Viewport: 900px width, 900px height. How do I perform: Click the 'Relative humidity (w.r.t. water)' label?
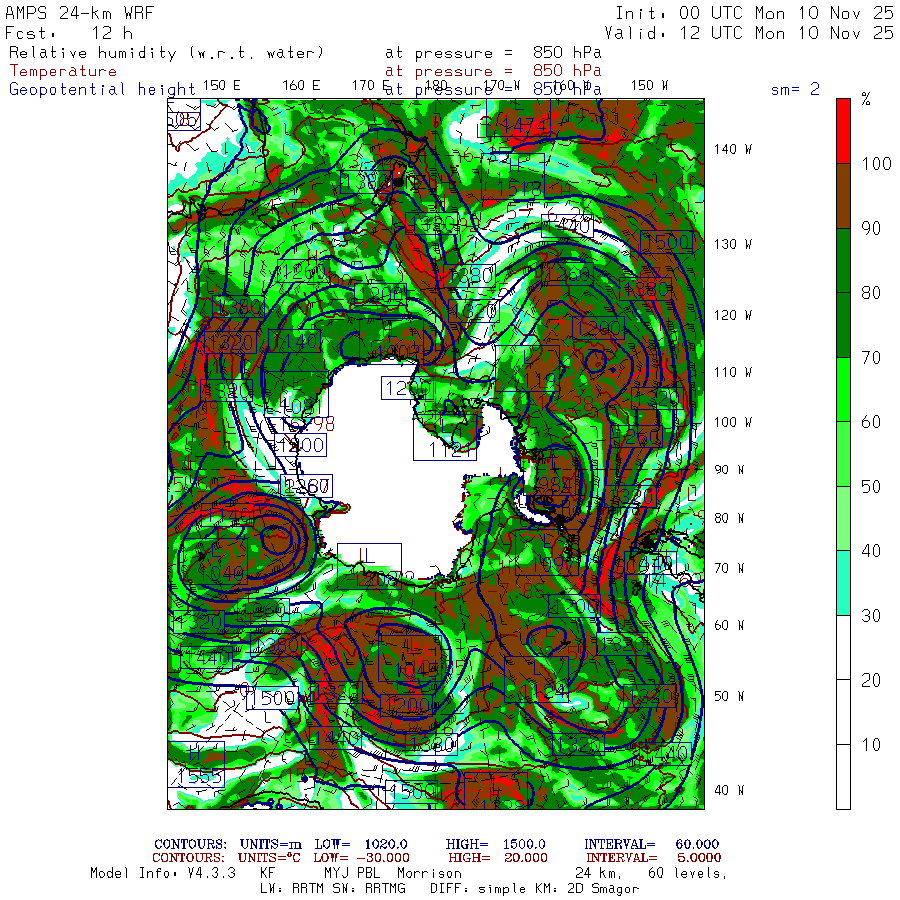pos(167,52)
